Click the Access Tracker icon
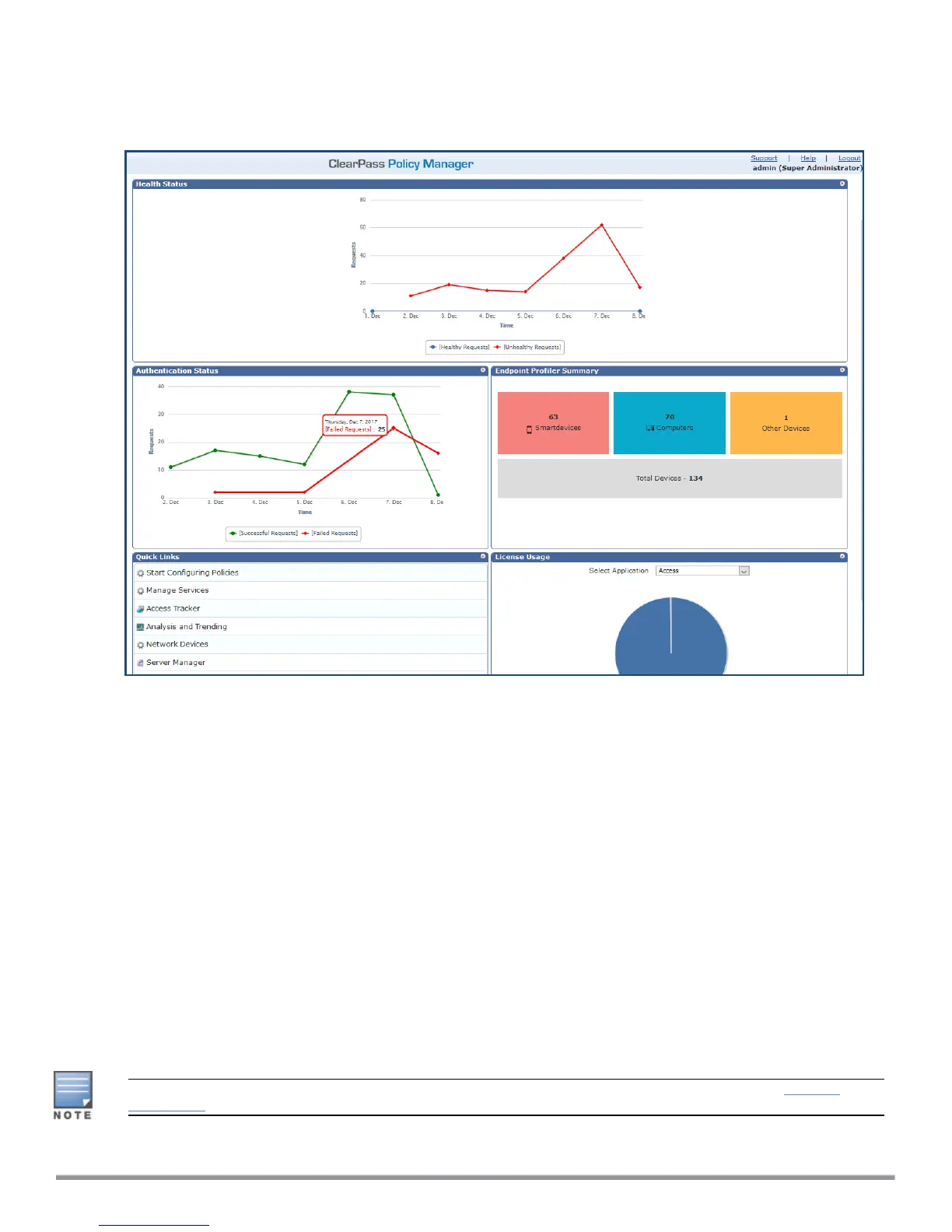The height and width of the screenshot is (1232, 952). click(x=140, y=609)
